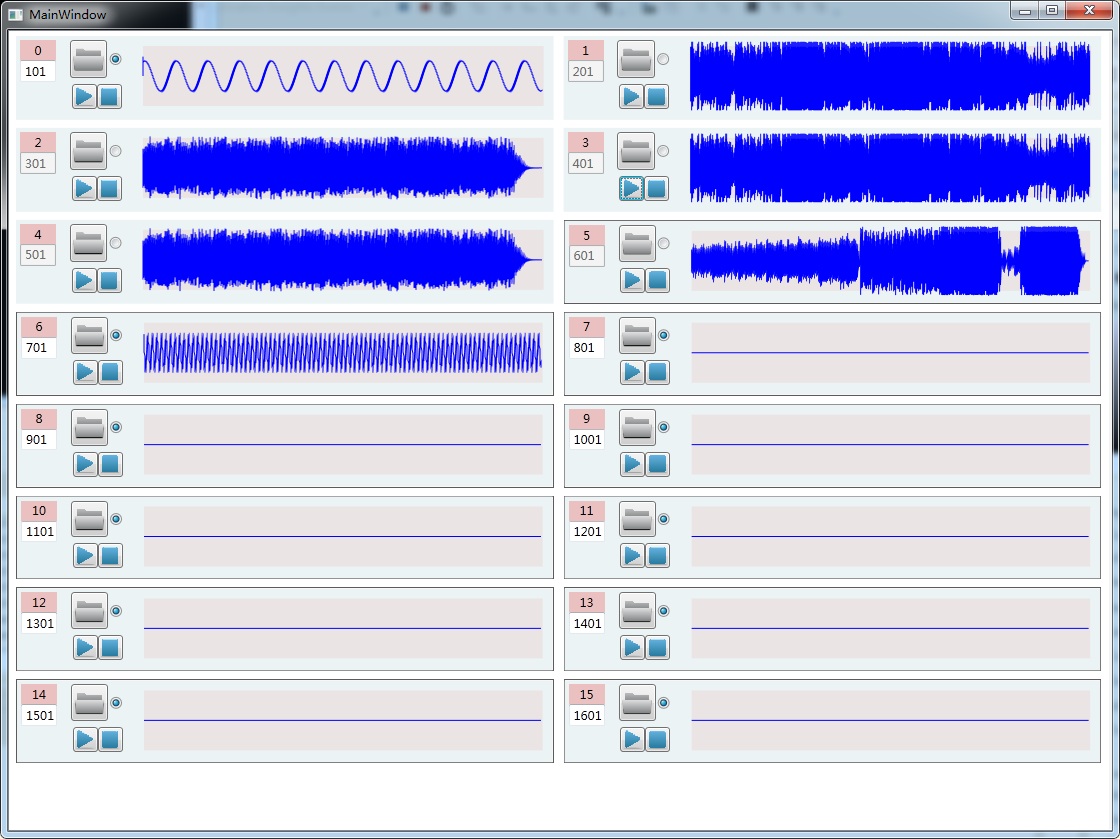The image size is (1120, 839).
Task: Click the channel number label 11
Action: pyautogui.click(x=586, y=511)
